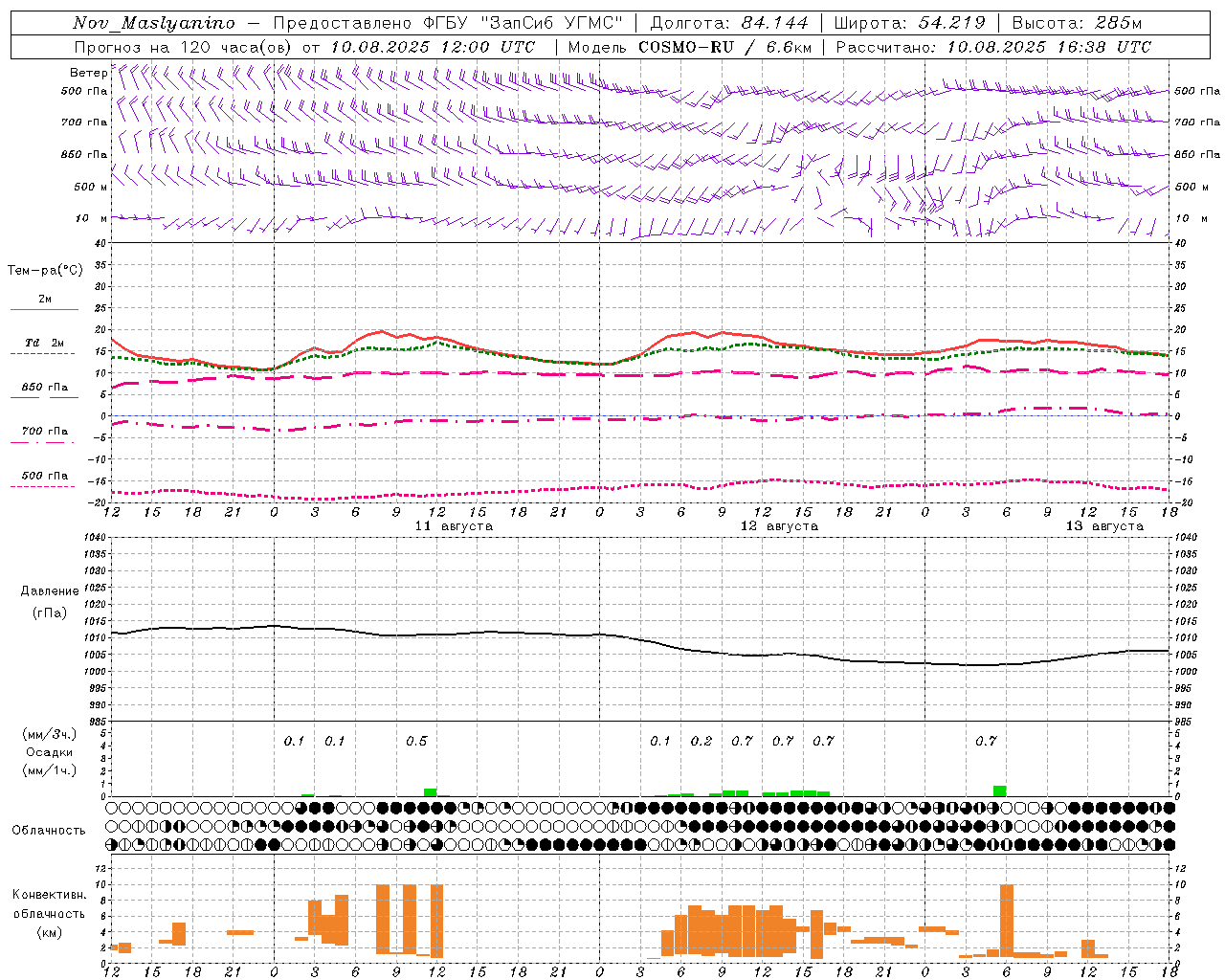Click the 'Высота: 285м' header field
This screenshot has height=980, width=1225.
[x=1077, y=23]
